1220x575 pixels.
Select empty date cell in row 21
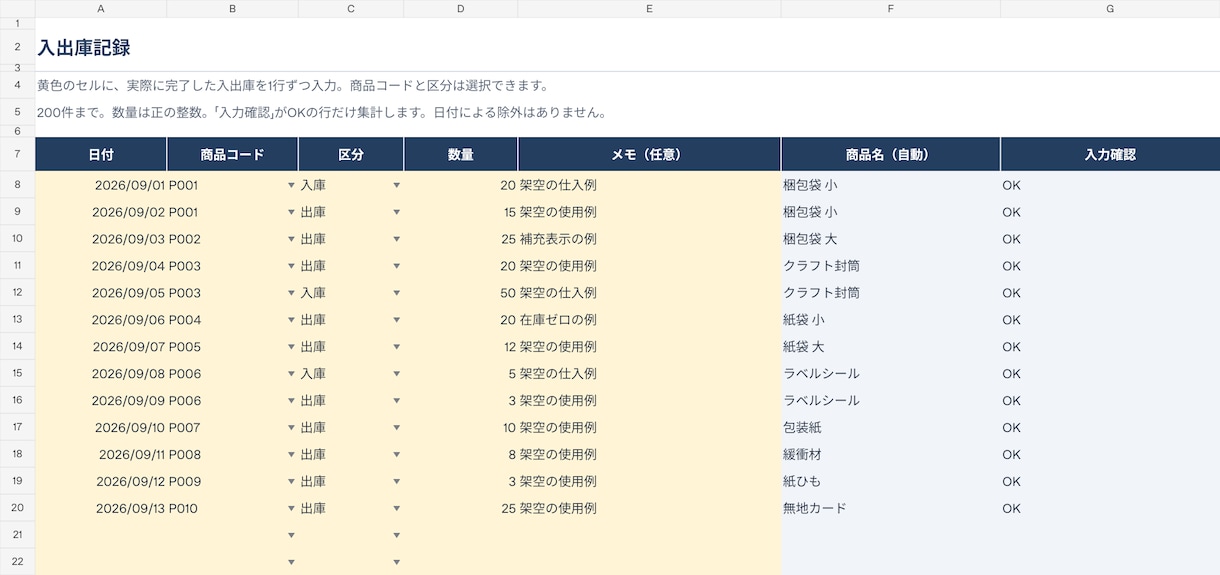click(x=101, y=536)
